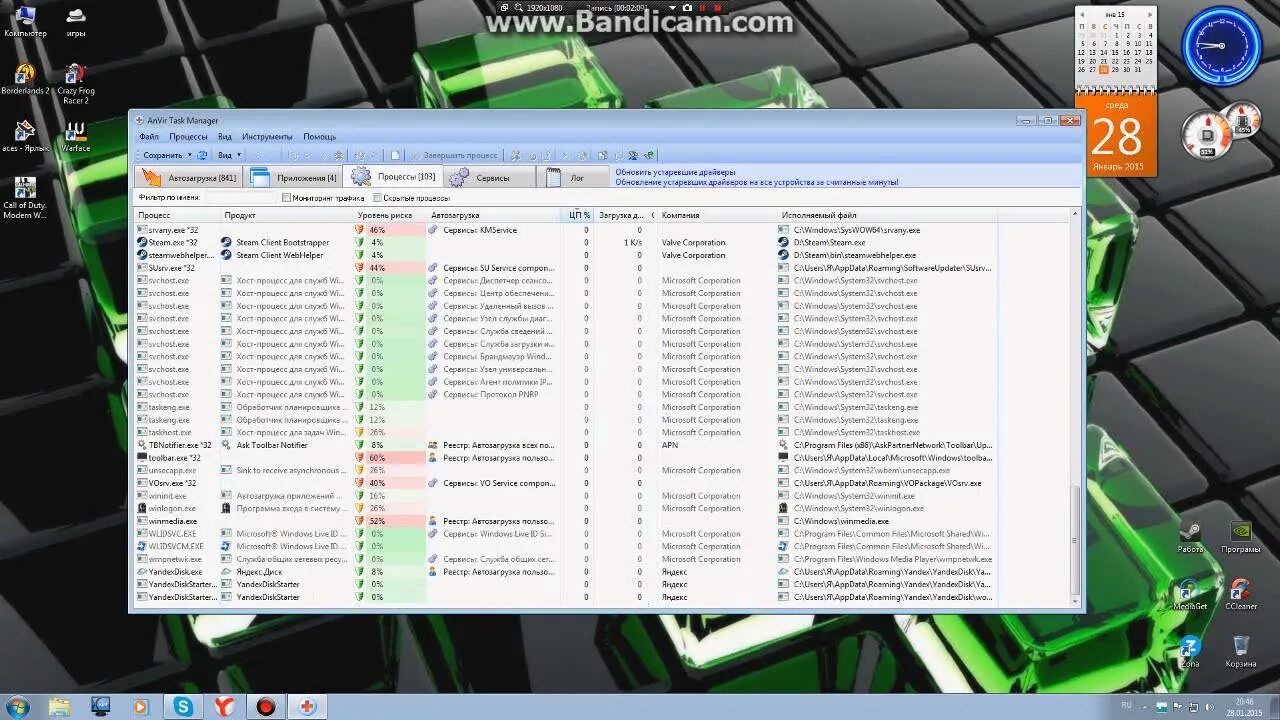The image size is (1280, 720).
Task: Select the toolbar.exe *32 process row
Action: [x=566, y=458]
